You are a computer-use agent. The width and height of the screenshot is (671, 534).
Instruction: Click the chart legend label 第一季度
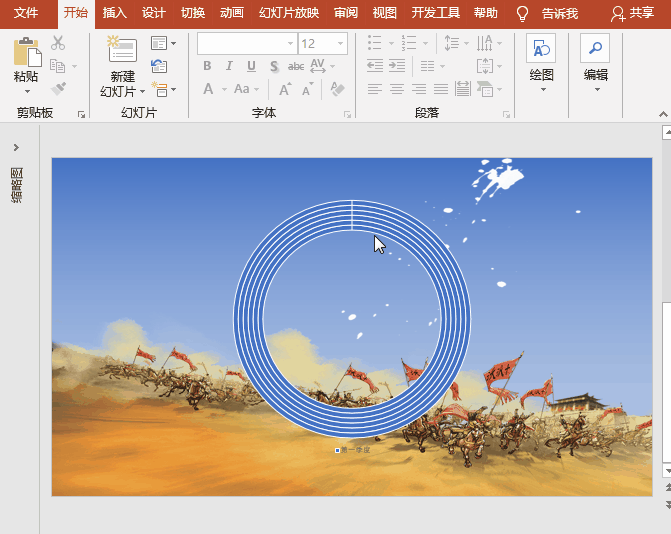click(356, 450)
